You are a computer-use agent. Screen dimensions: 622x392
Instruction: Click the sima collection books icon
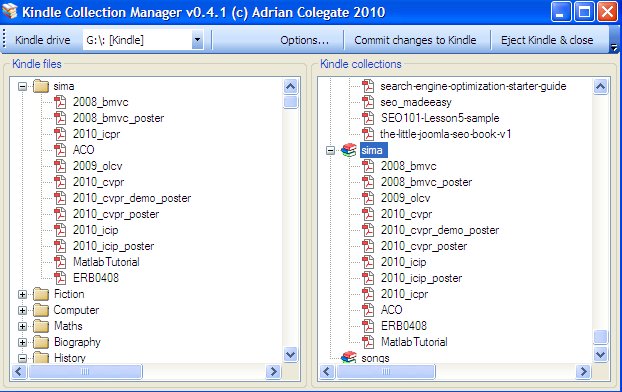tap(349, 150)
